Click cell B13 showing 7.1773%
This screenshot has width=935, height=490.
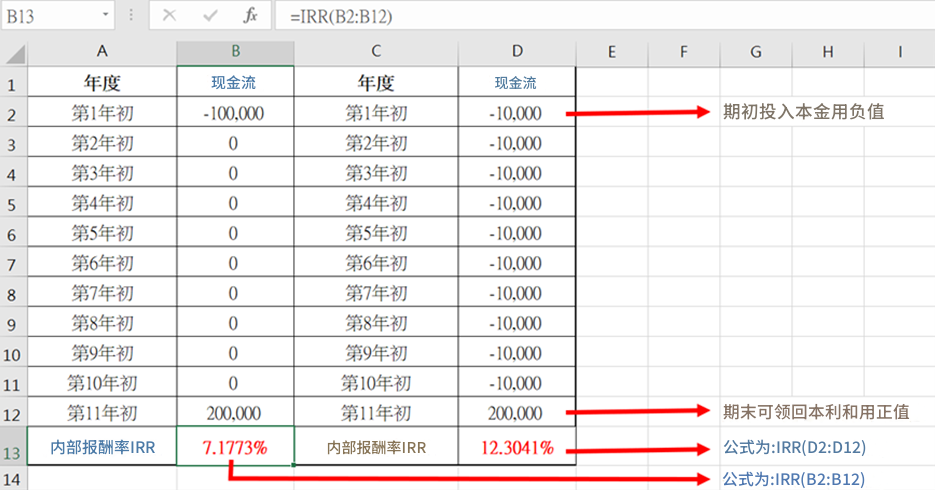236,446
